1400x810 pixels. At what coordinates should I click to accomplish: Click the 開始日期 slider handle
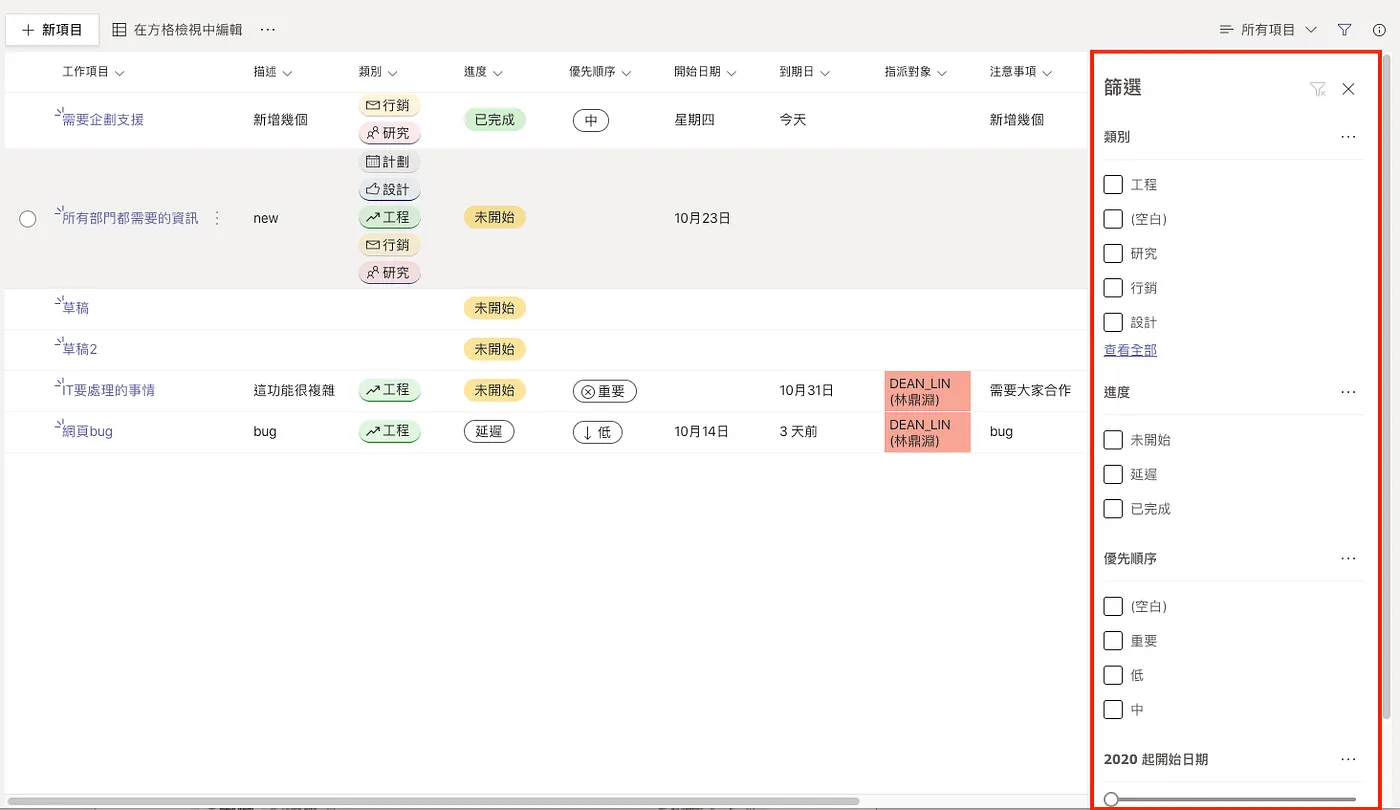coord(1111,799)
